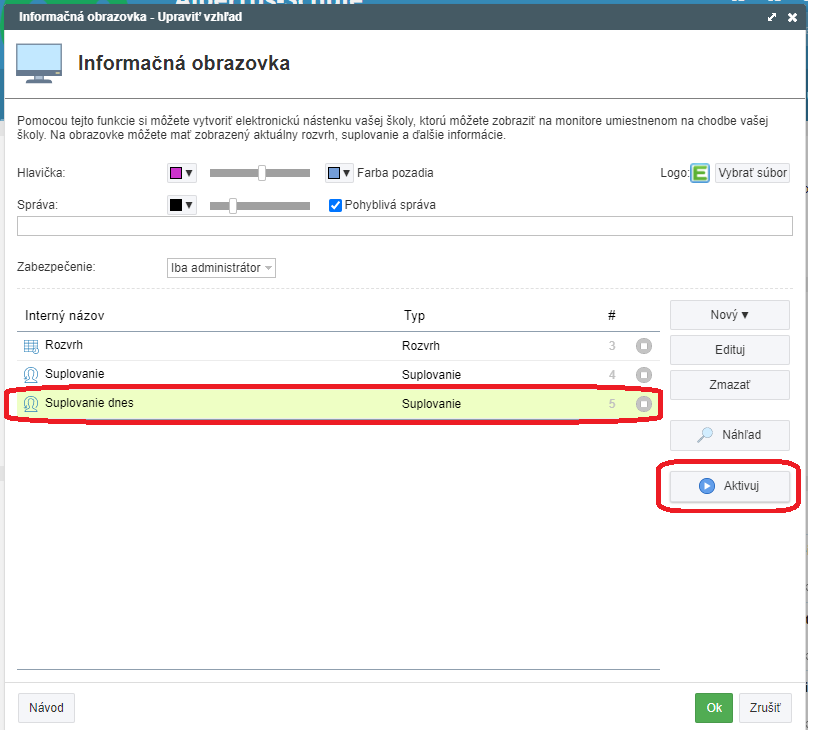Click the green E logo icon
This screenshot has height=737, width=816.
pos(700,174)
